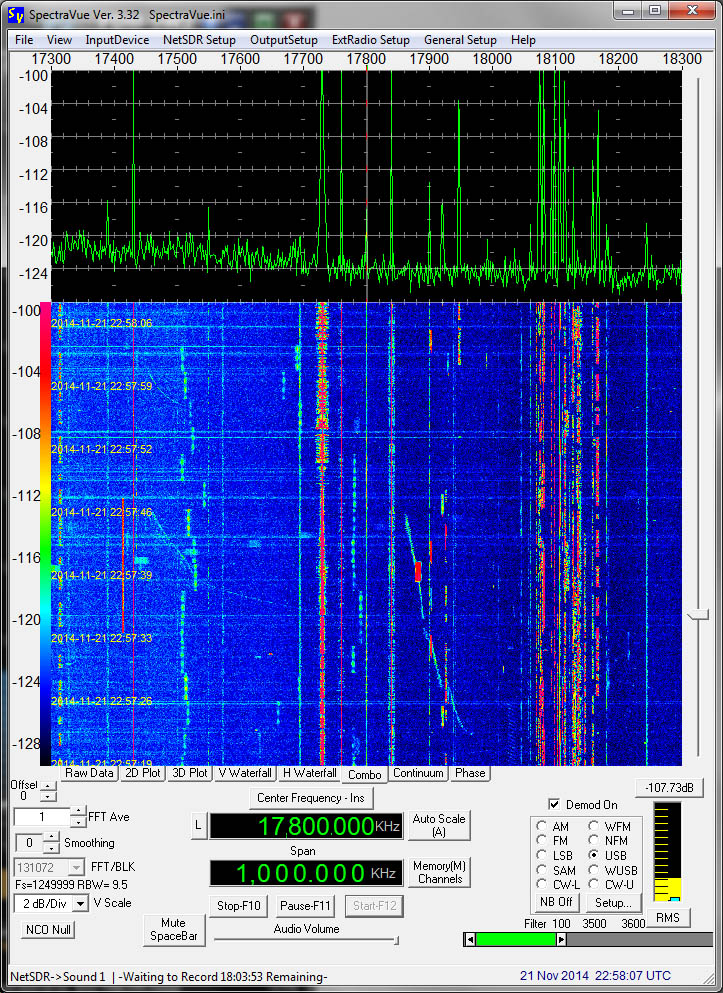
Task: Show the H Waterfall view
Action: [x=310, y=773]
